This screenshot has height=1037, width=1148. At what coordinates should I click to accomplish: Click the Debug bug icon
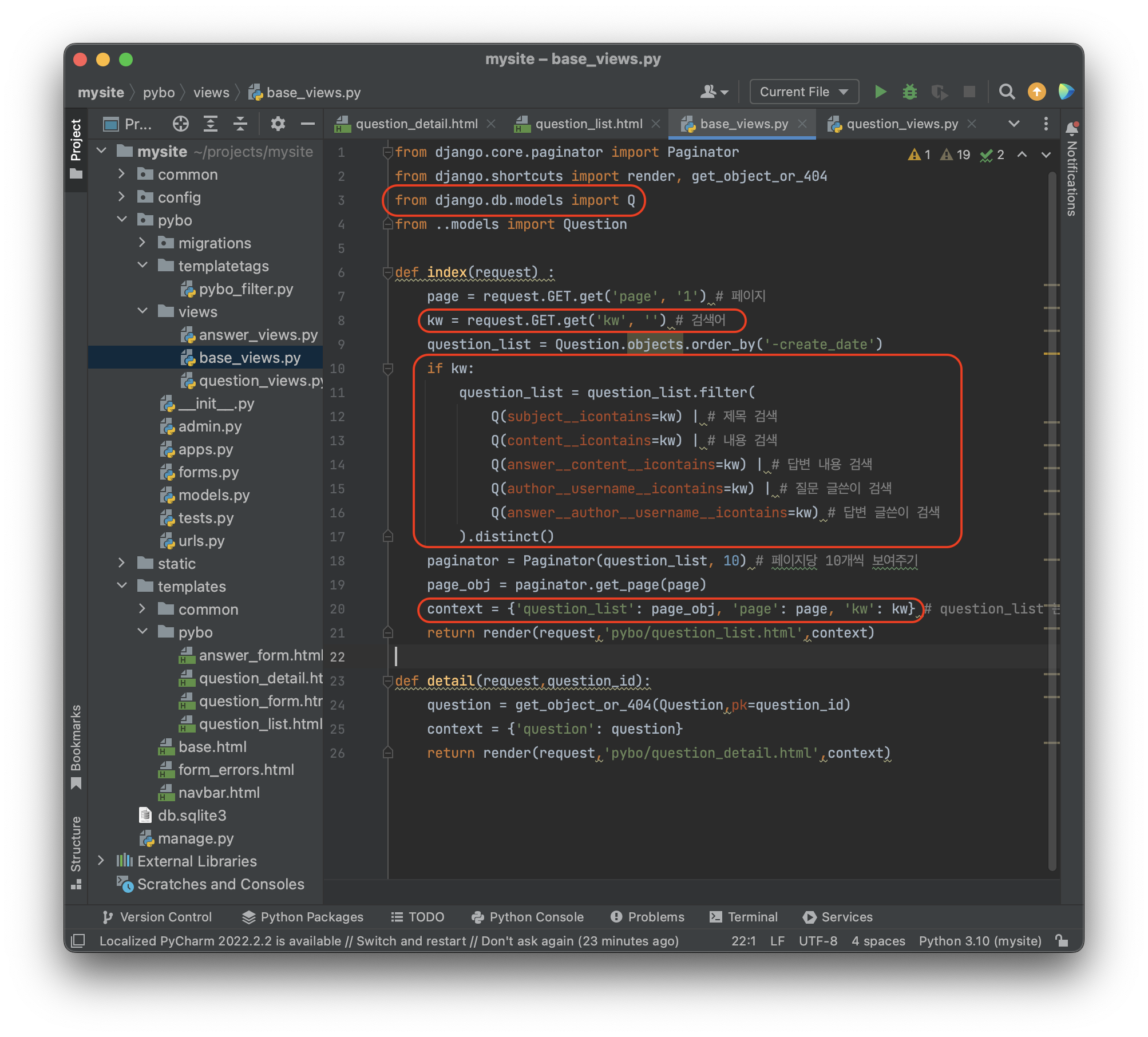tap(909, 92)
